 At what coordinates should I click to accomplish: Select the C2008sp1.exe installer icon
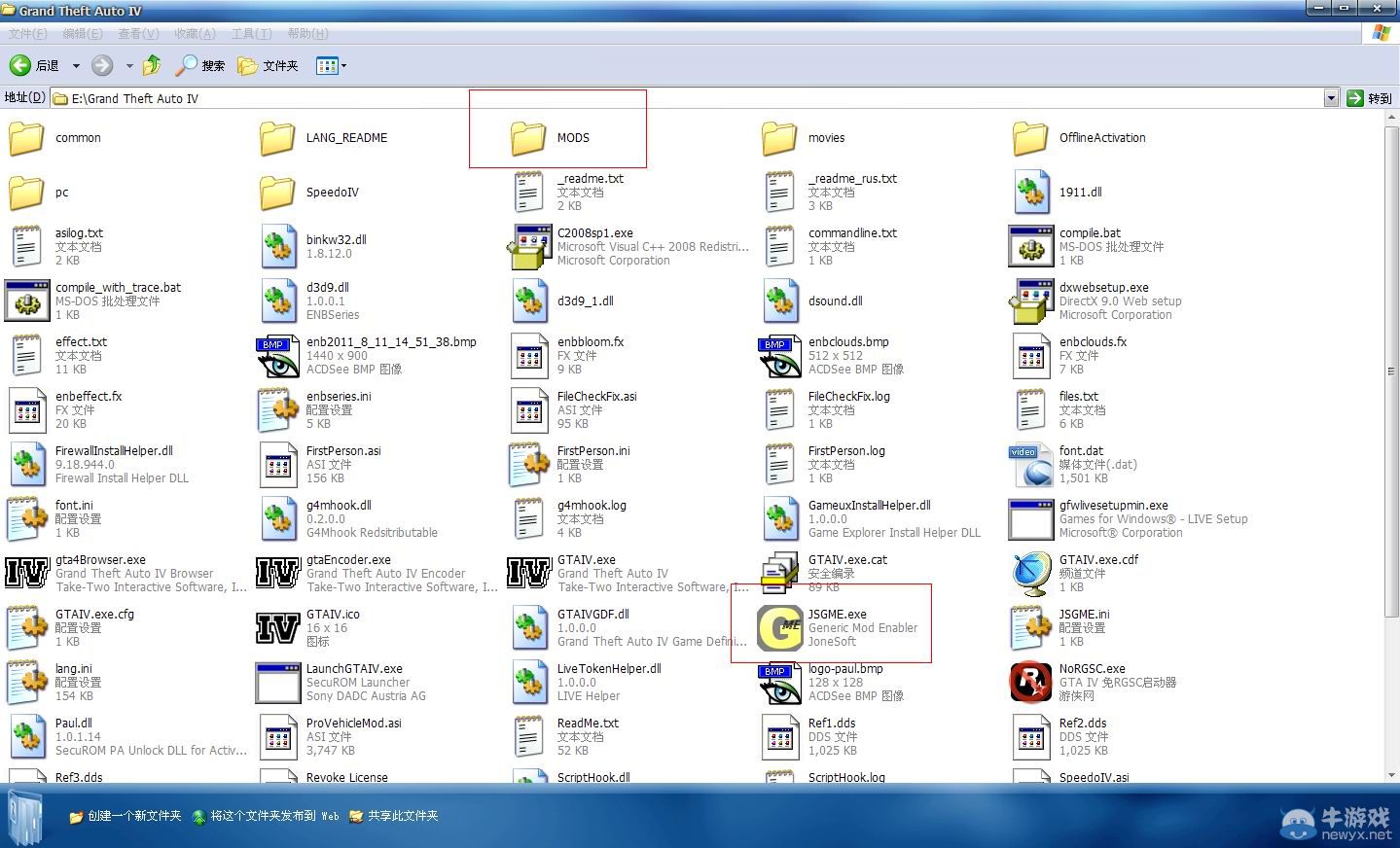[x=530, y=247]
